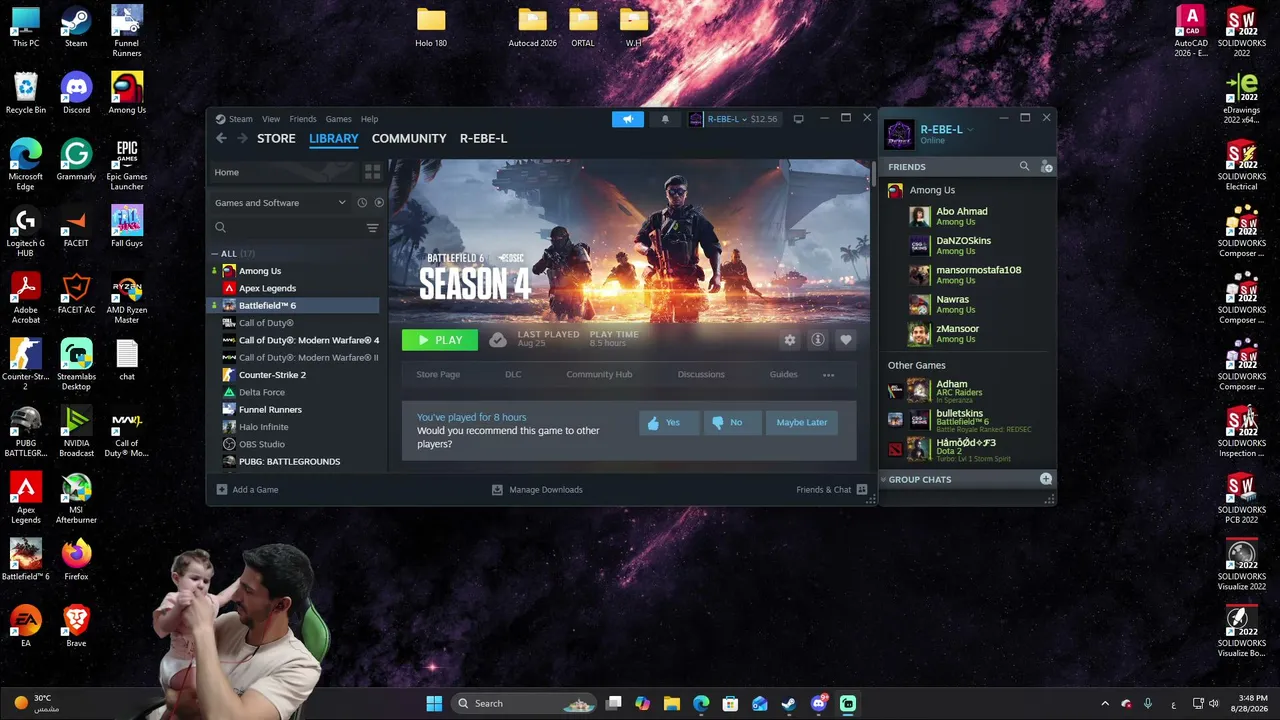This screenshot has width=1280, height=720.
Task: Switch to the STORE tab
Action: (x=276, y=138)
